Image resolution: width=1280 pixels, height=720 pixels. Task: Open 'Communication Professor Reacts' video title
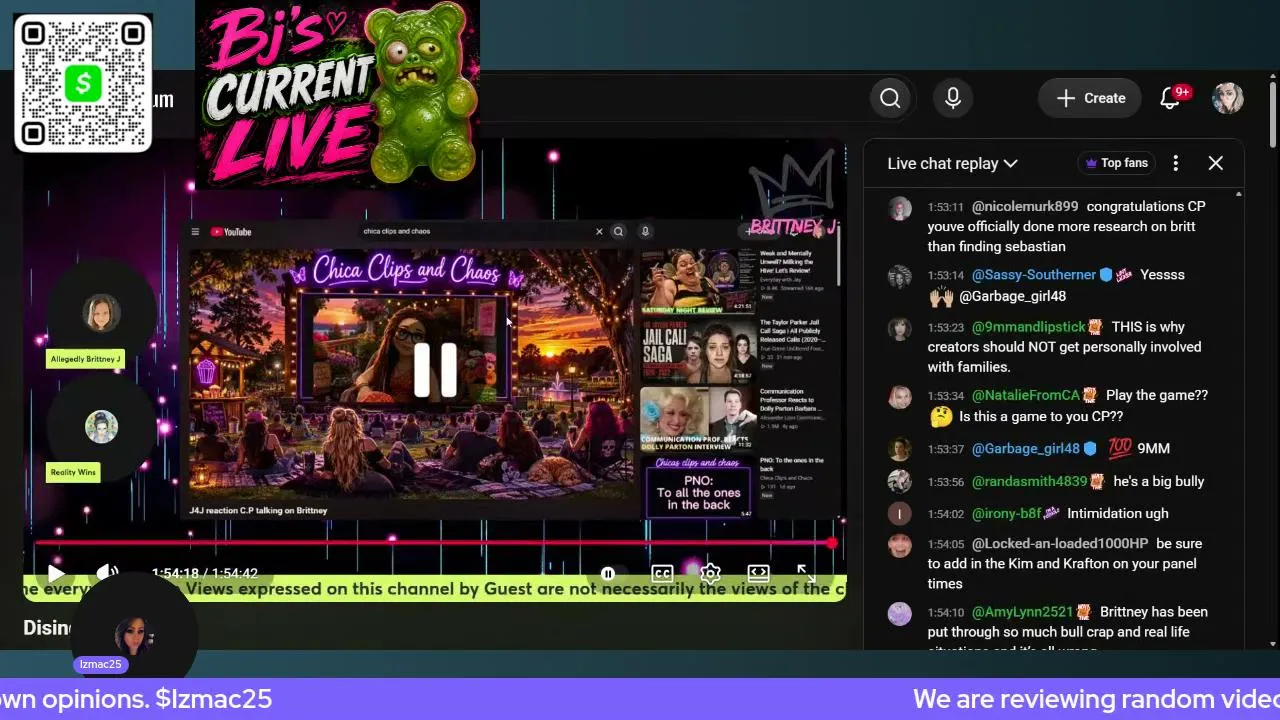[792, 398]
